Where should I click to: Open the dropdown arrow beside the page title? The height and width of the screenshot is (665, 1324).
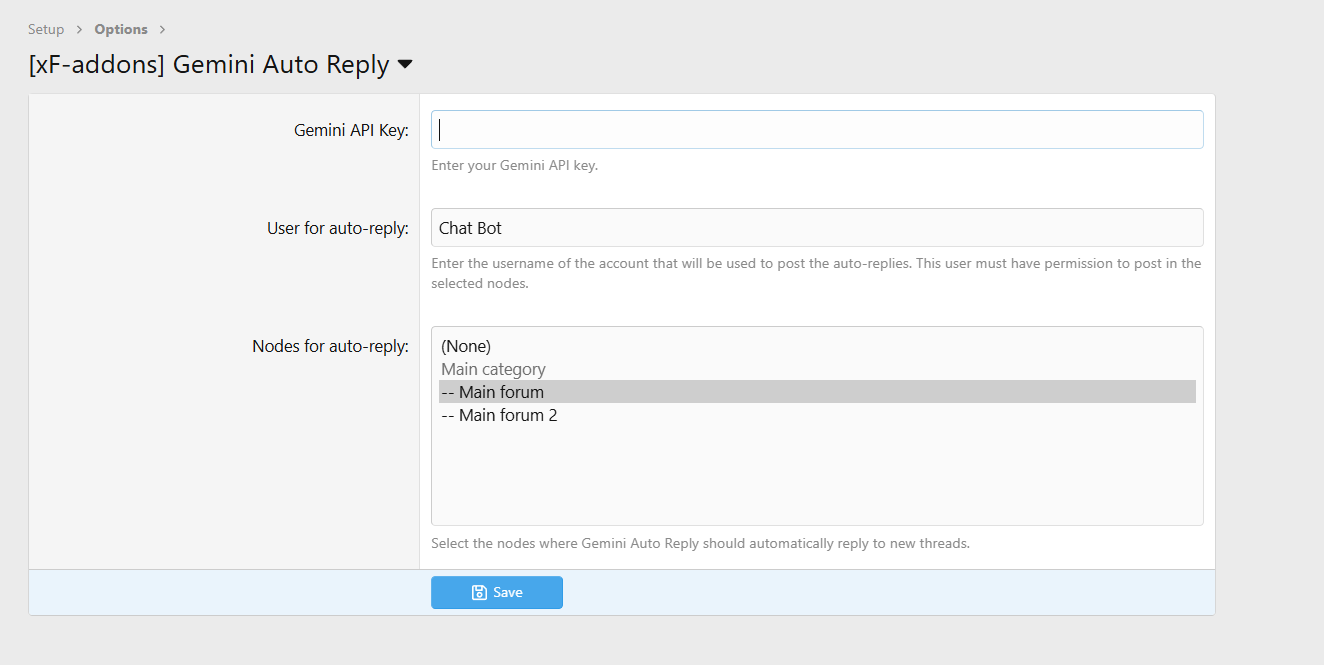[x=405, y=64]
